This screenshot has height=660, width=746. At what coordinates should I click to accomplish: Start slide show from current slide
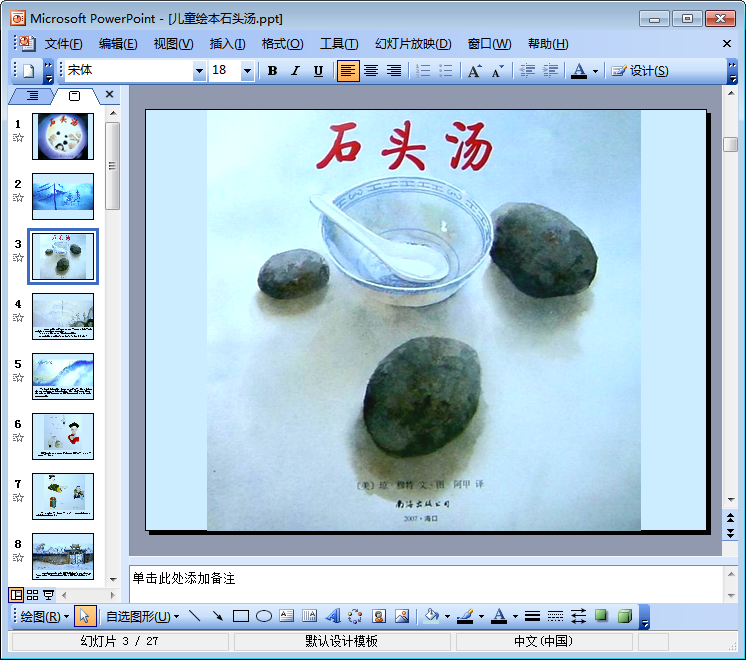(x=48, y=594)
